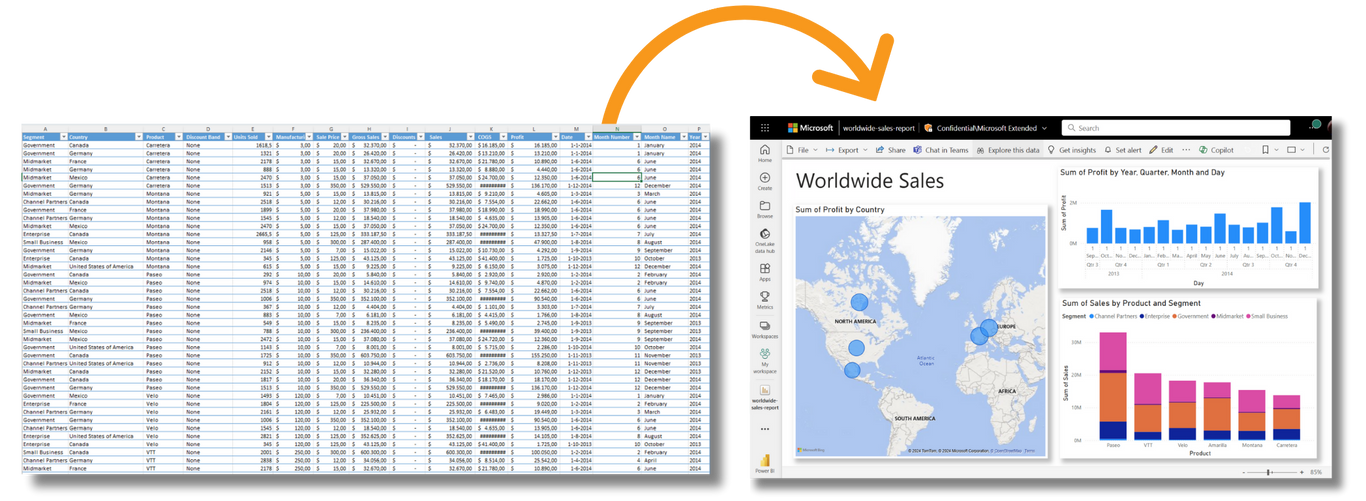Select column header A in Excel

[45, 129]
